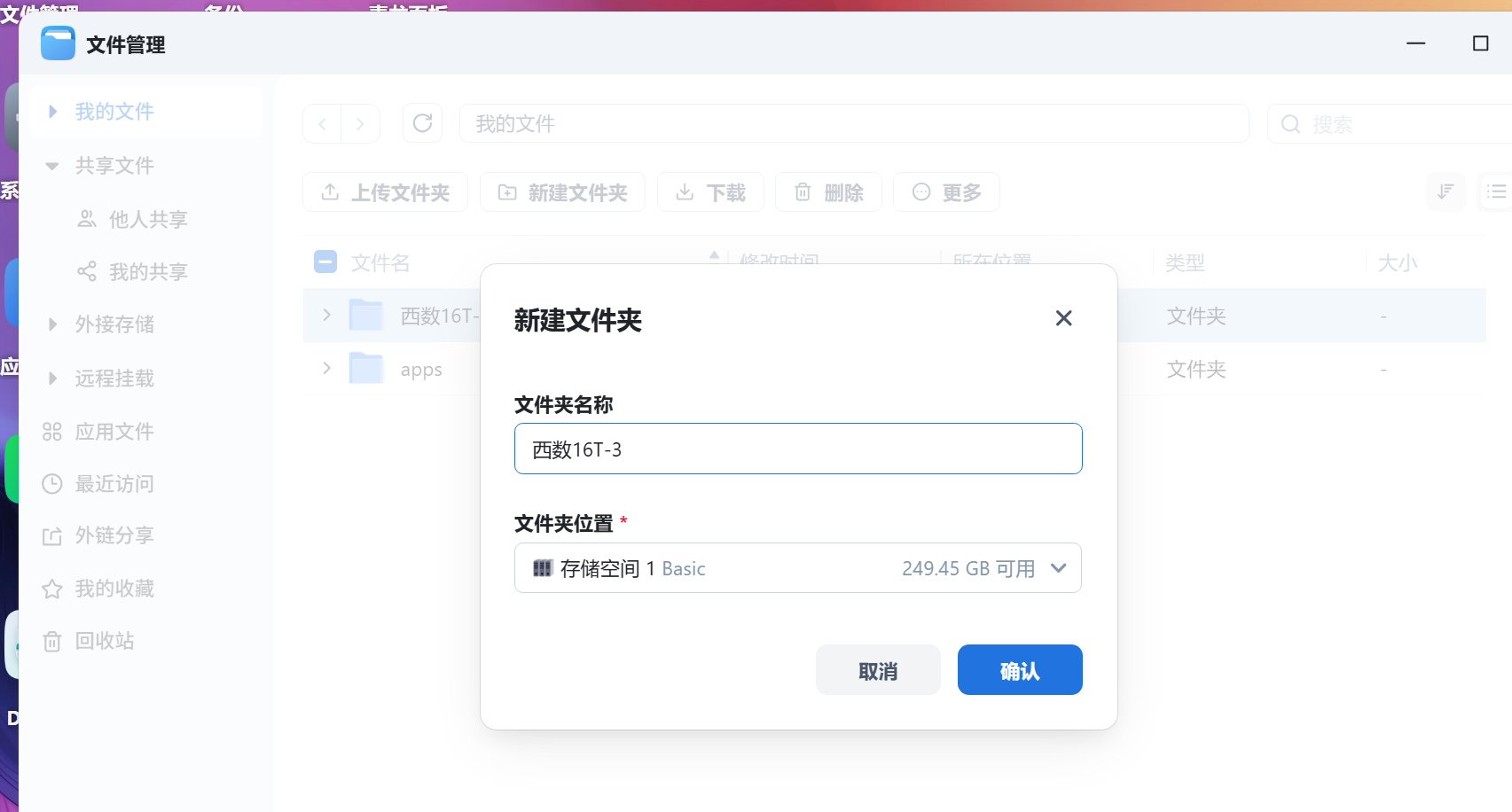Click the 应用文件 grid icon
1512x812 pixels.
(x=52, y=432)
